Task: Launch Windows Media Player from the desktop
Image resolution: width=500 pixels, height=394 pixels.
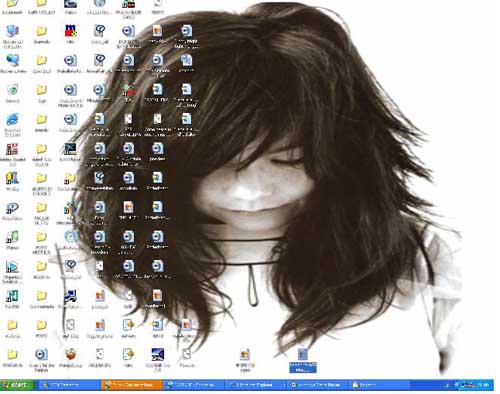Action: (12, 267)
